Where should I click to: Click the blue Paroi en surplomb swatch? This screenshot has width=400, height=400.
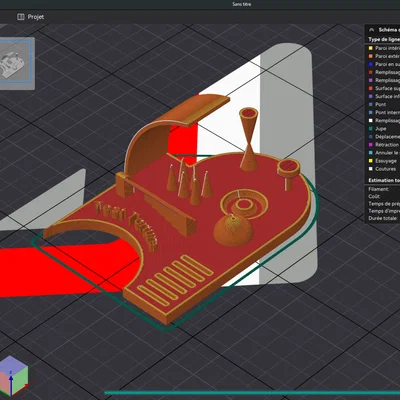370,64
